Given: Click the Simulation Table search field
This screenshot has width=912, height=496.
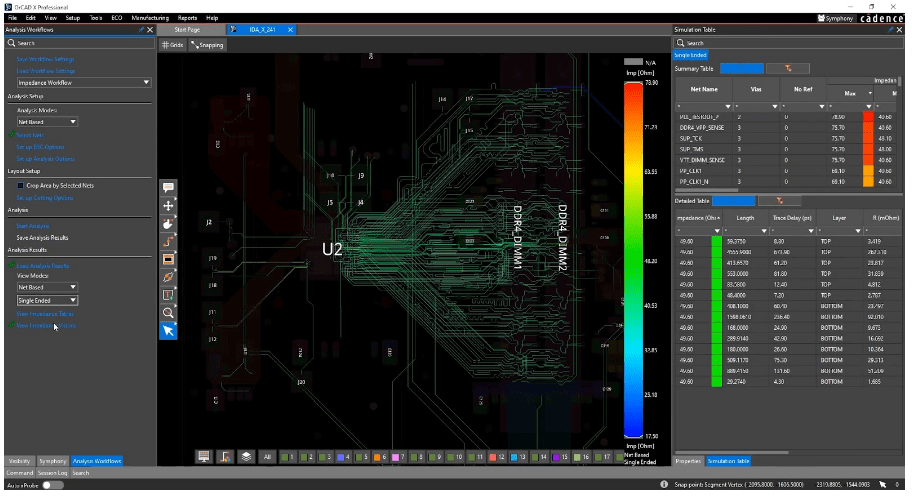Looking at the screenshot, I should pos(788,43).
